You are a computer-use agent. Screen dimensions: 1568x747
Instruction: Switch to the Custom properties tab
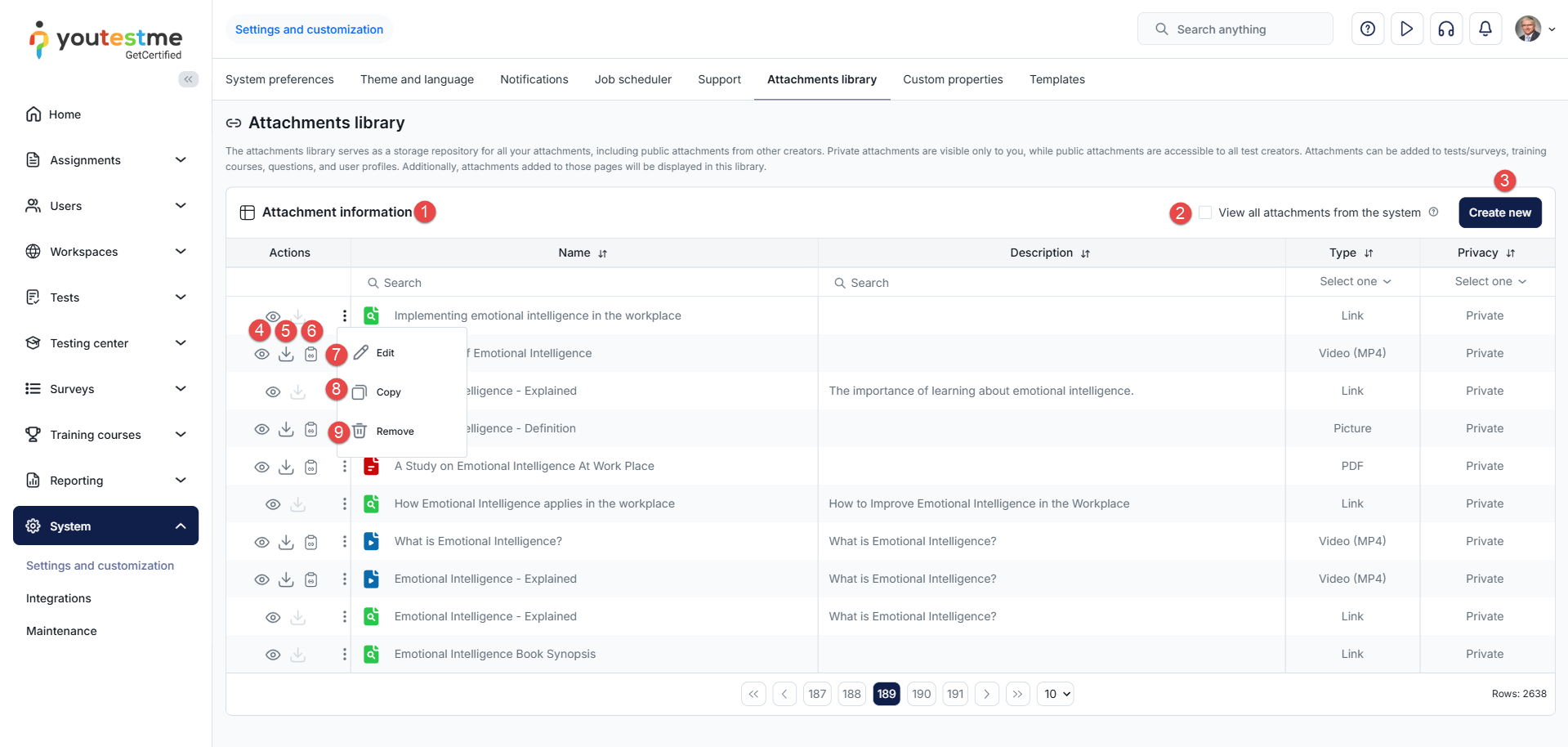[953, 79]
